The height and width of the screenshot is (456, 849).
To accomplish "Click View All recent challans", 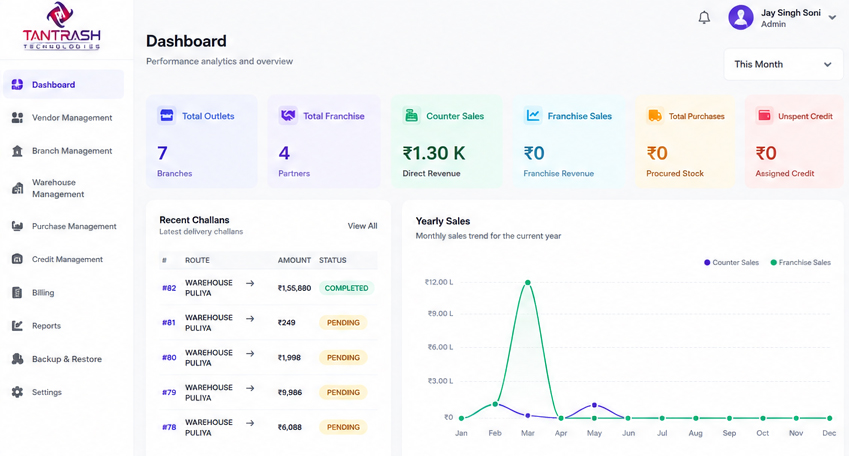I will click(362, 226).
